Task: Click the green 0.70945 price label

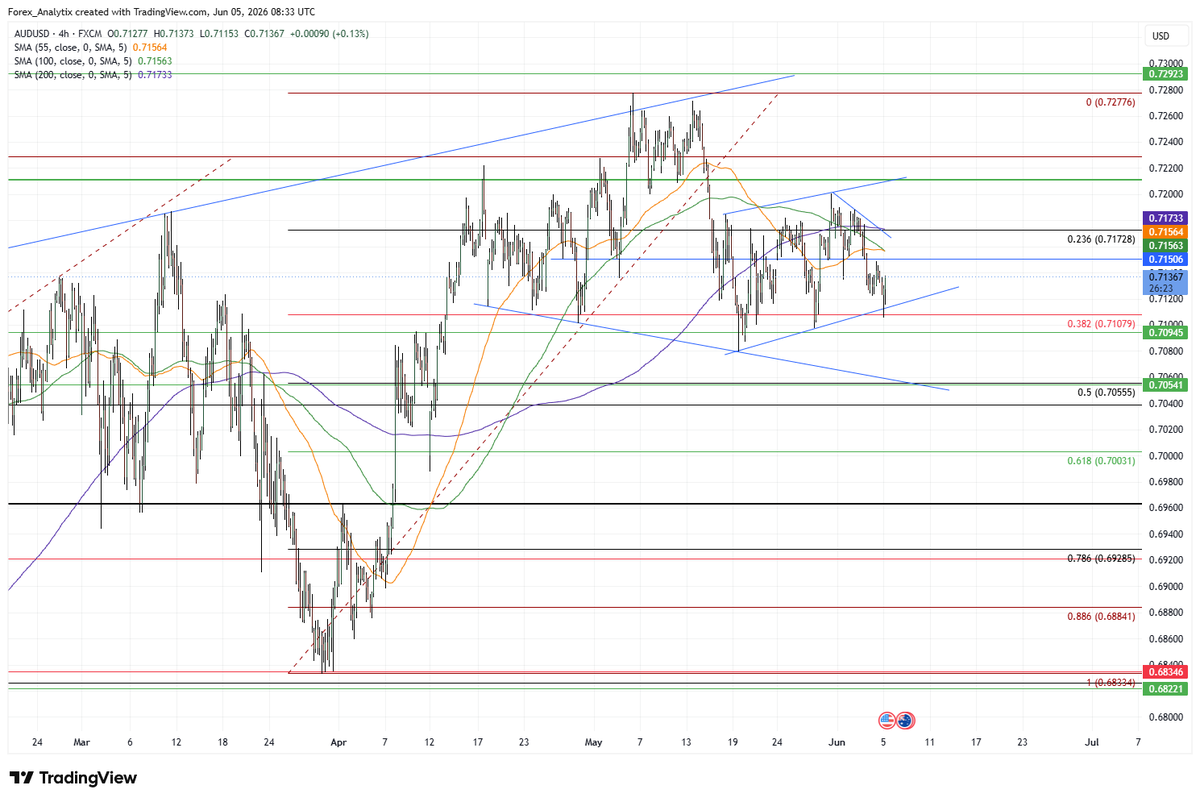Action: 1165,332
